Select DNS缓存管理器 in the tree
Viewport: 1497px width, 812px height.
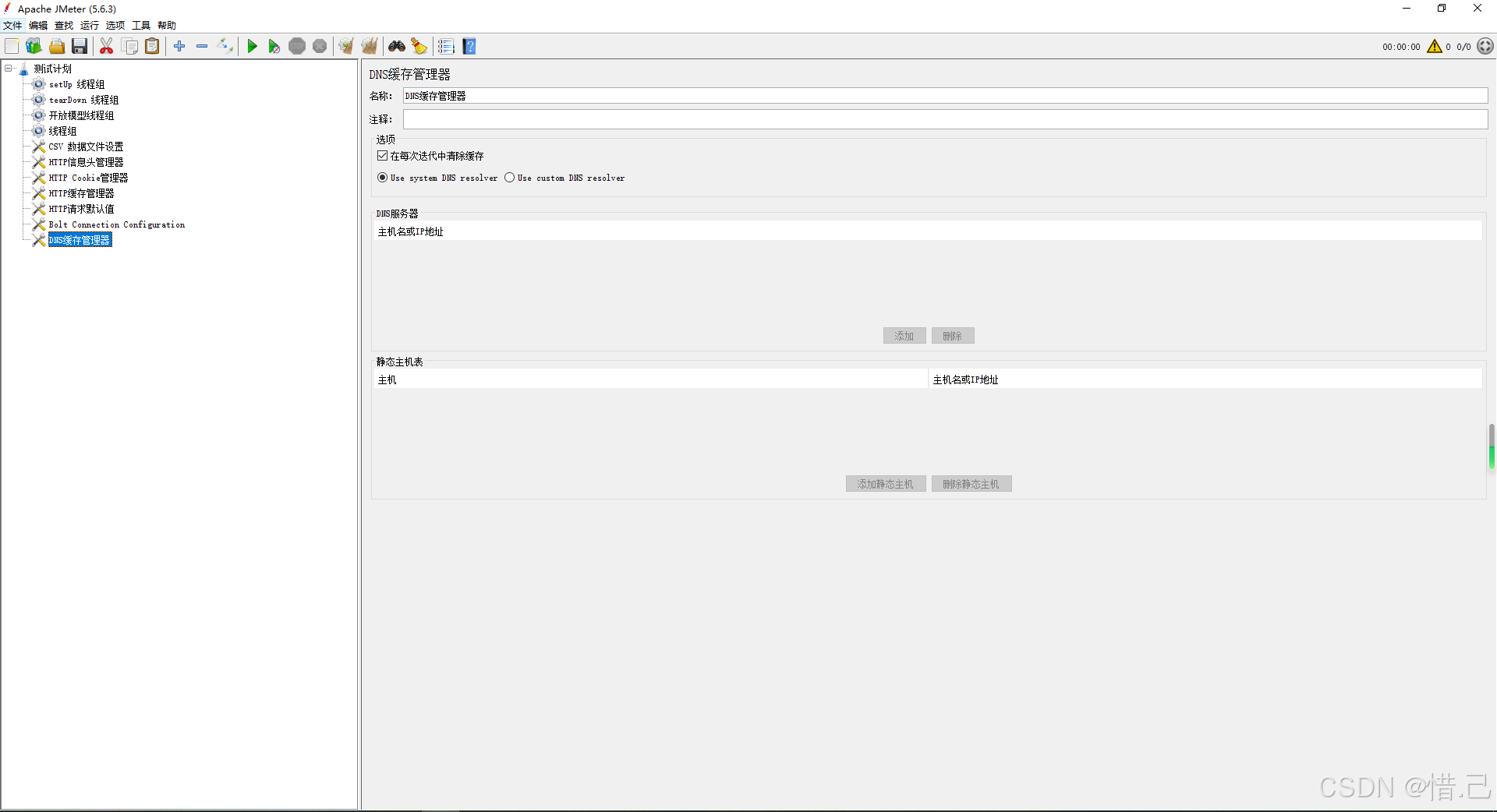(x=80, y=240)
